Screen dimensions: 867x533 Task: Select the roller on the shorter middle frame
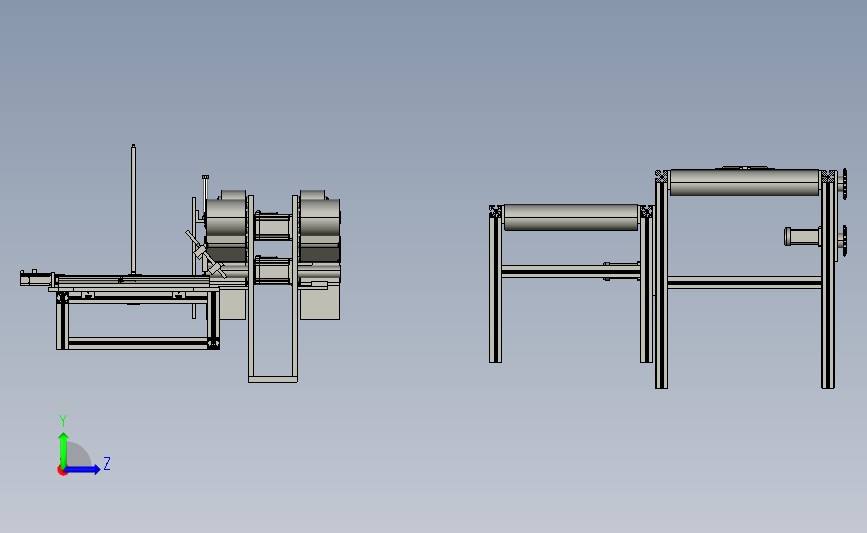571,217
